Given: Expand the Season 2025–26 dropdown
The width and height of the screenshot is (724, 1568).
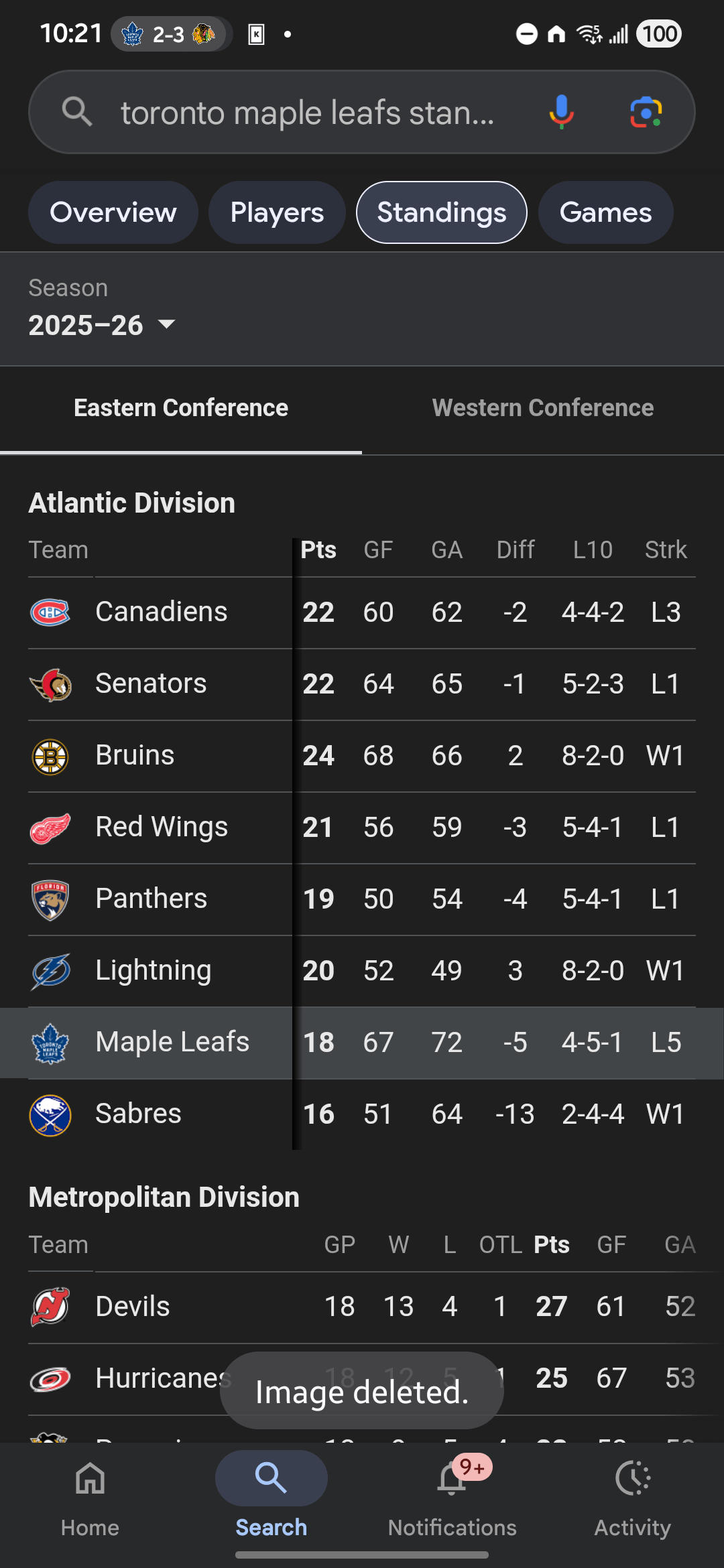Looking at the screenshot, I should click(x=102, y=325).
